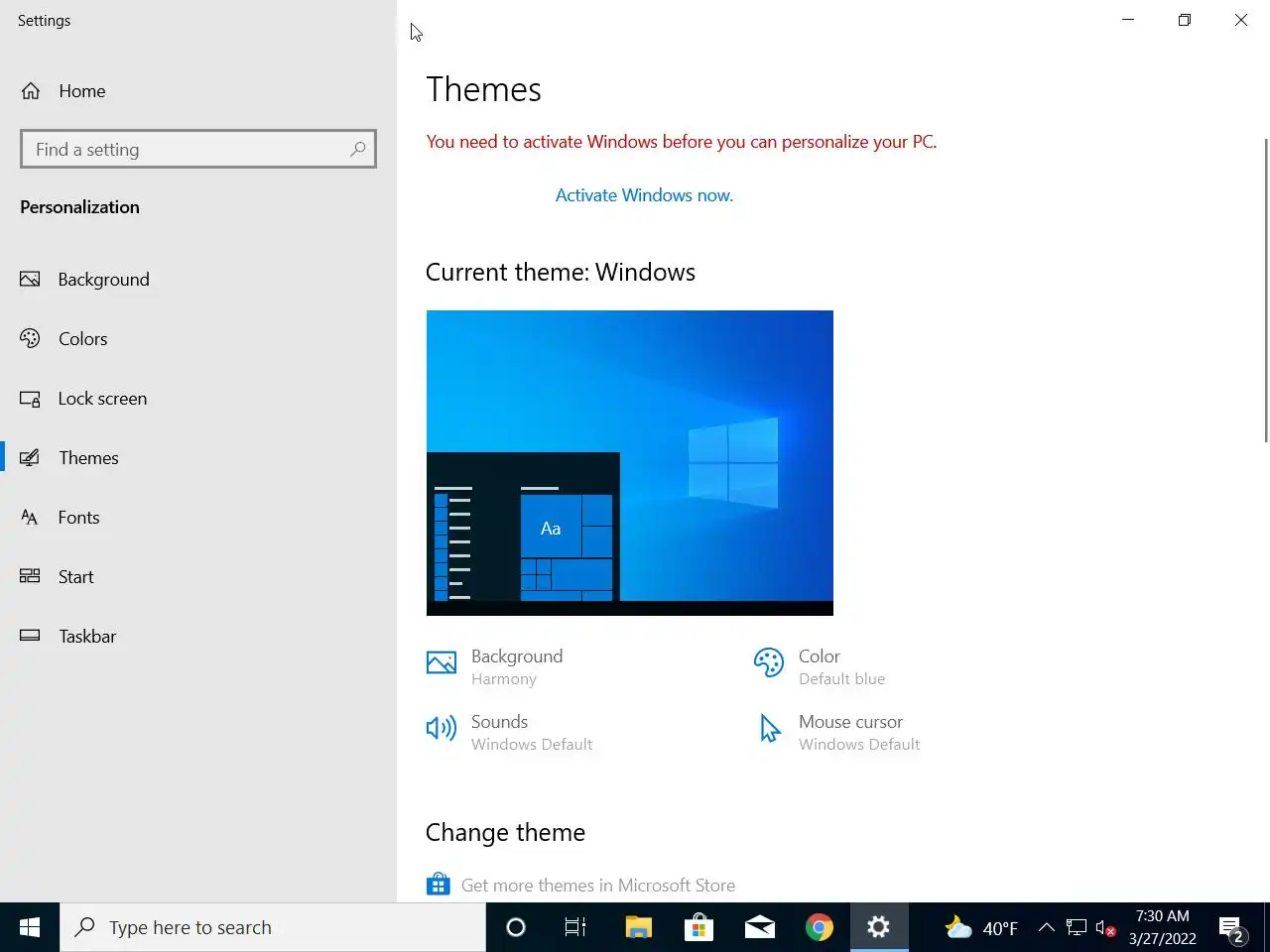
Task: Click the Mouse cursor arrow icon
Action: click(770, 729)
